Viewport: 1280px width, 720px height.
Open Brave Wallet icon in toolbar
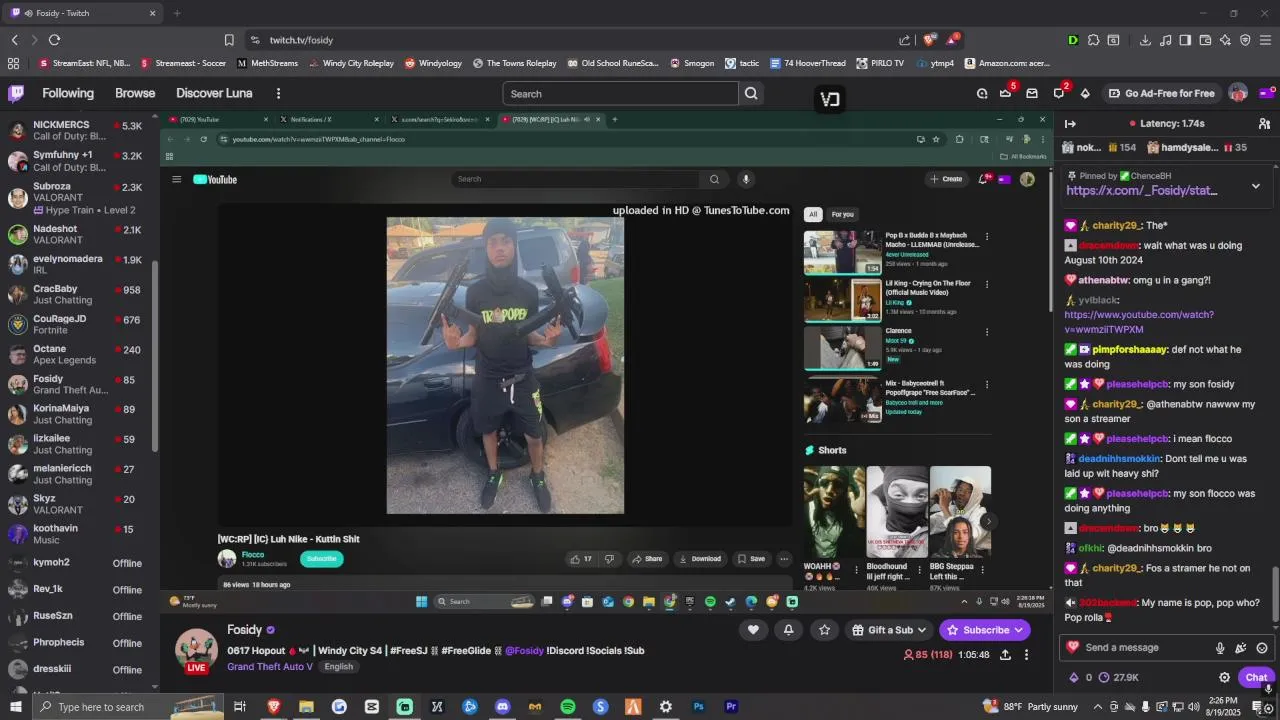coord(1205,40)
